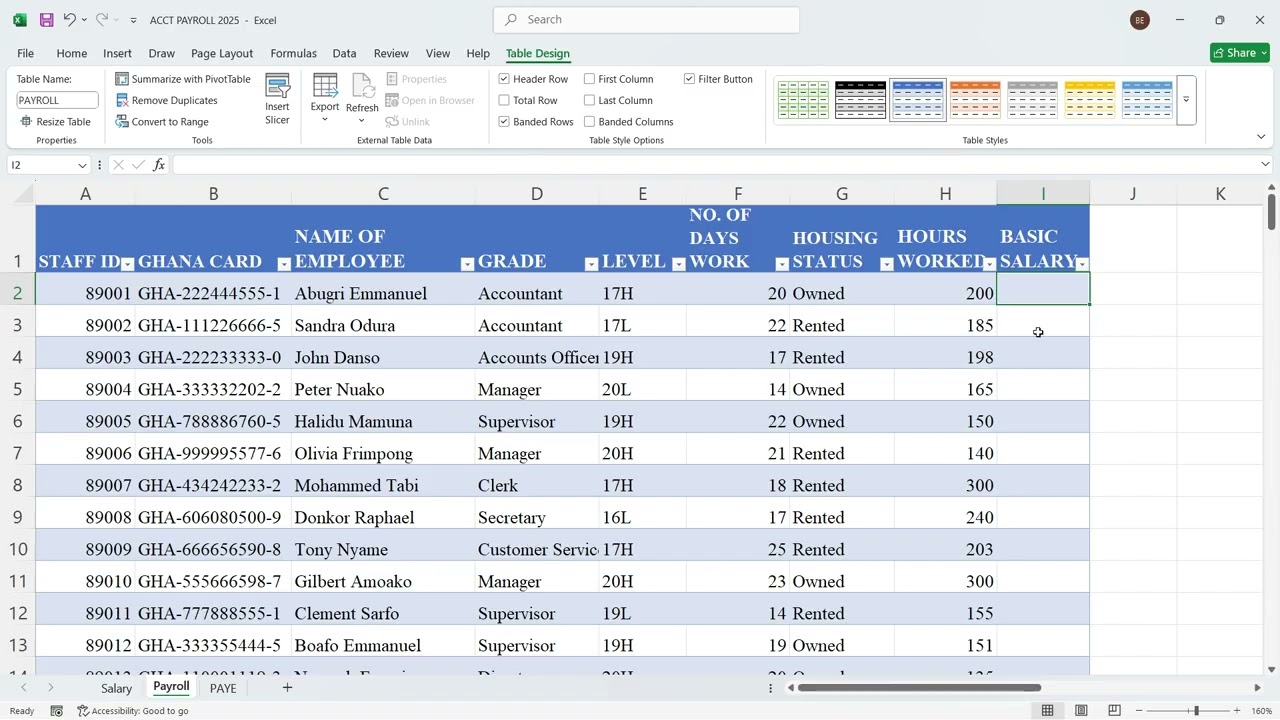The height and width of the screenshot is (720, 1280).
Task: Click the Undo arrow icon
Action: [69, 20]
